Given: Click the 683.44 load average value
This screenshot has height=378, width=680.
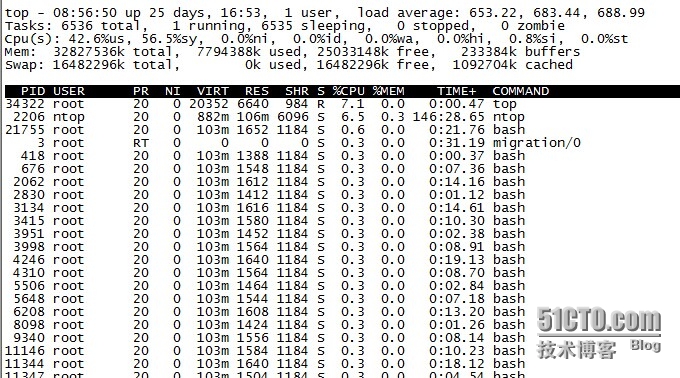Looking at the screenshot, I should click(557, 13).
